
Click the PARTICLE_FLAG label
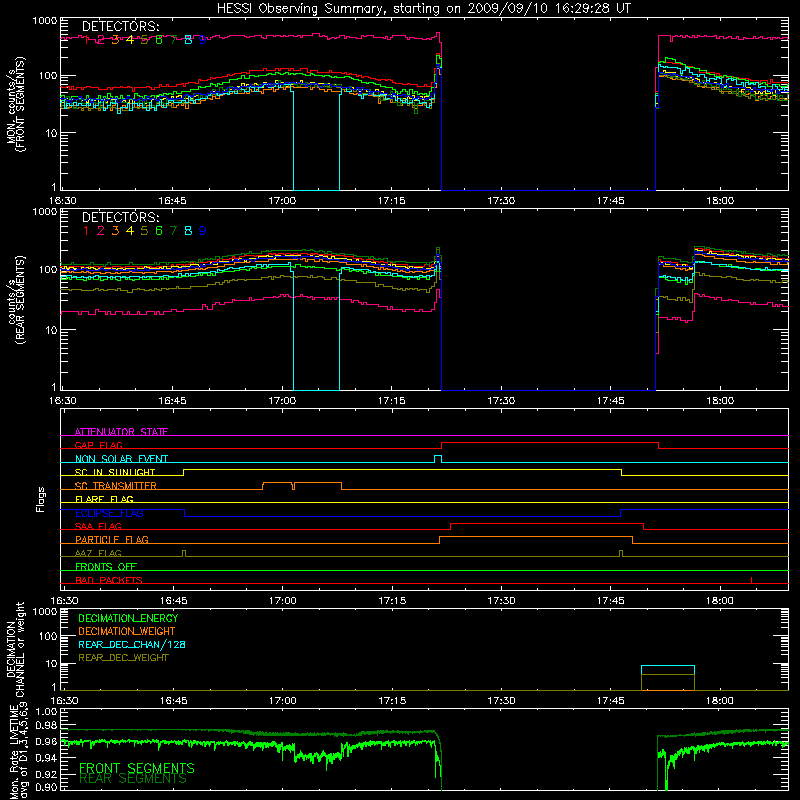(x=112, y=539)
